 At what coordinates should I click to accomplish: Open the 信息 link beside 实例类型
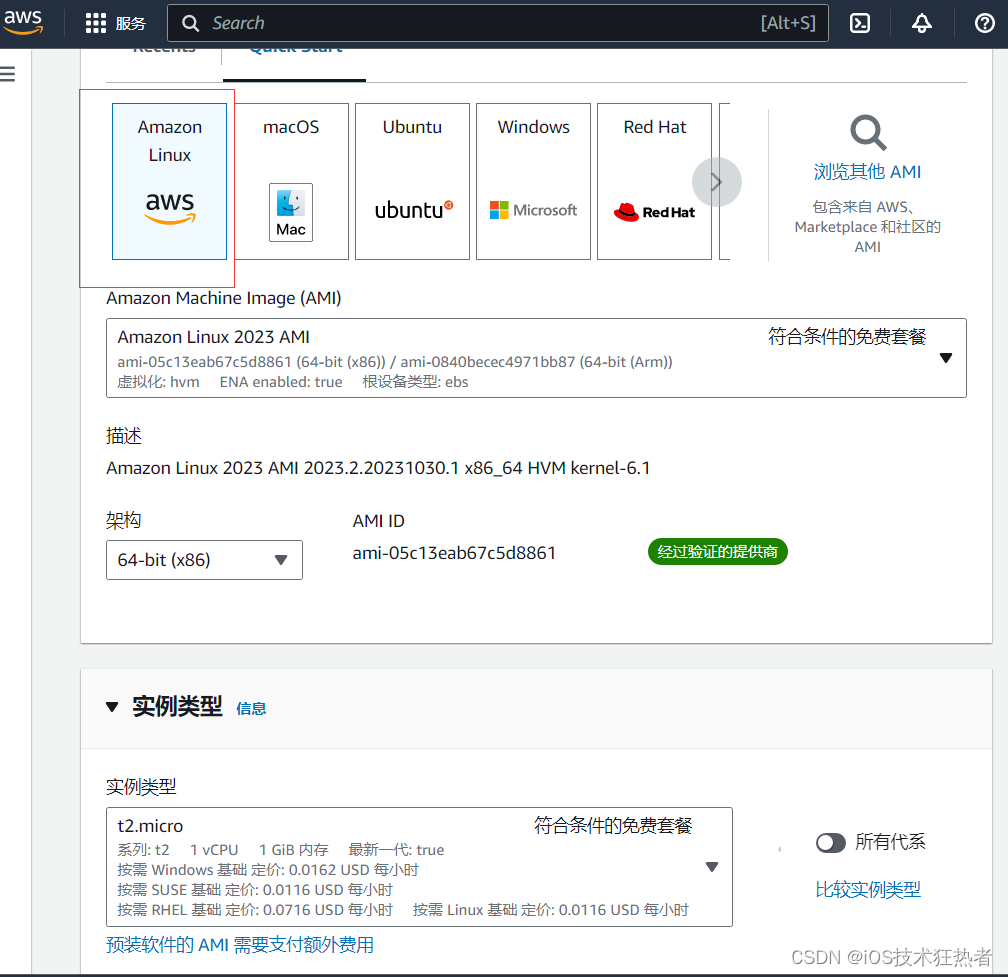pyautogui.click(x=251, y=708)
